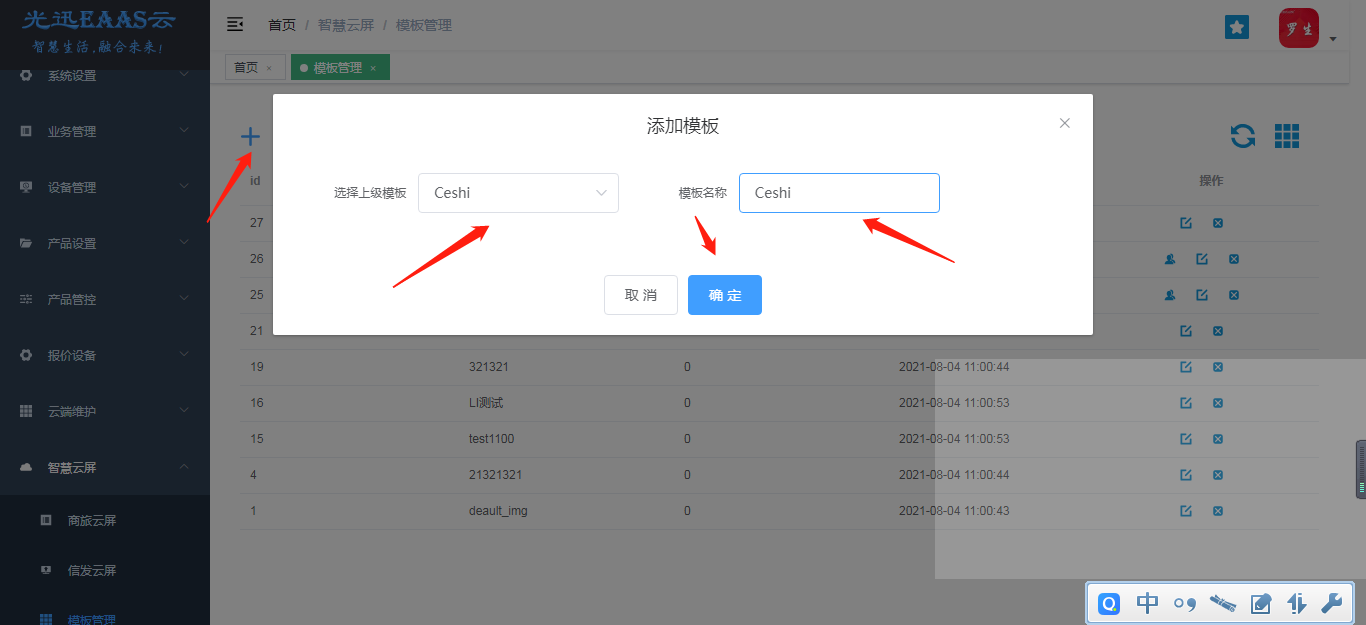
Task: Click edit icon for the LI测试 row
Action: tap(1186, 403)
